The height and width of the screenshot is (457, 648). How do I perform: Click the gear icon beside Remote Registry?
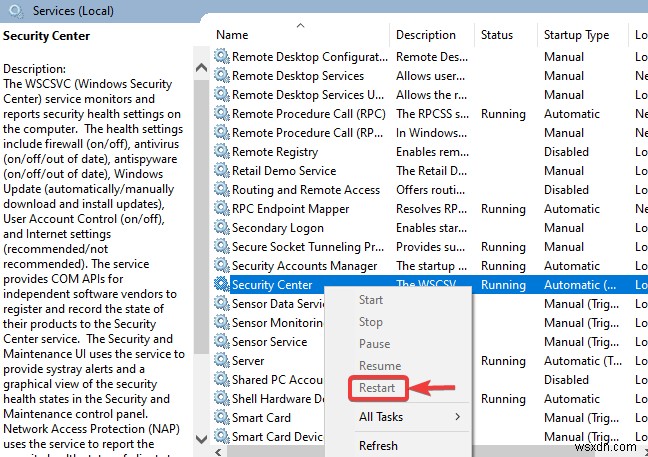click(x=222, y=152)
